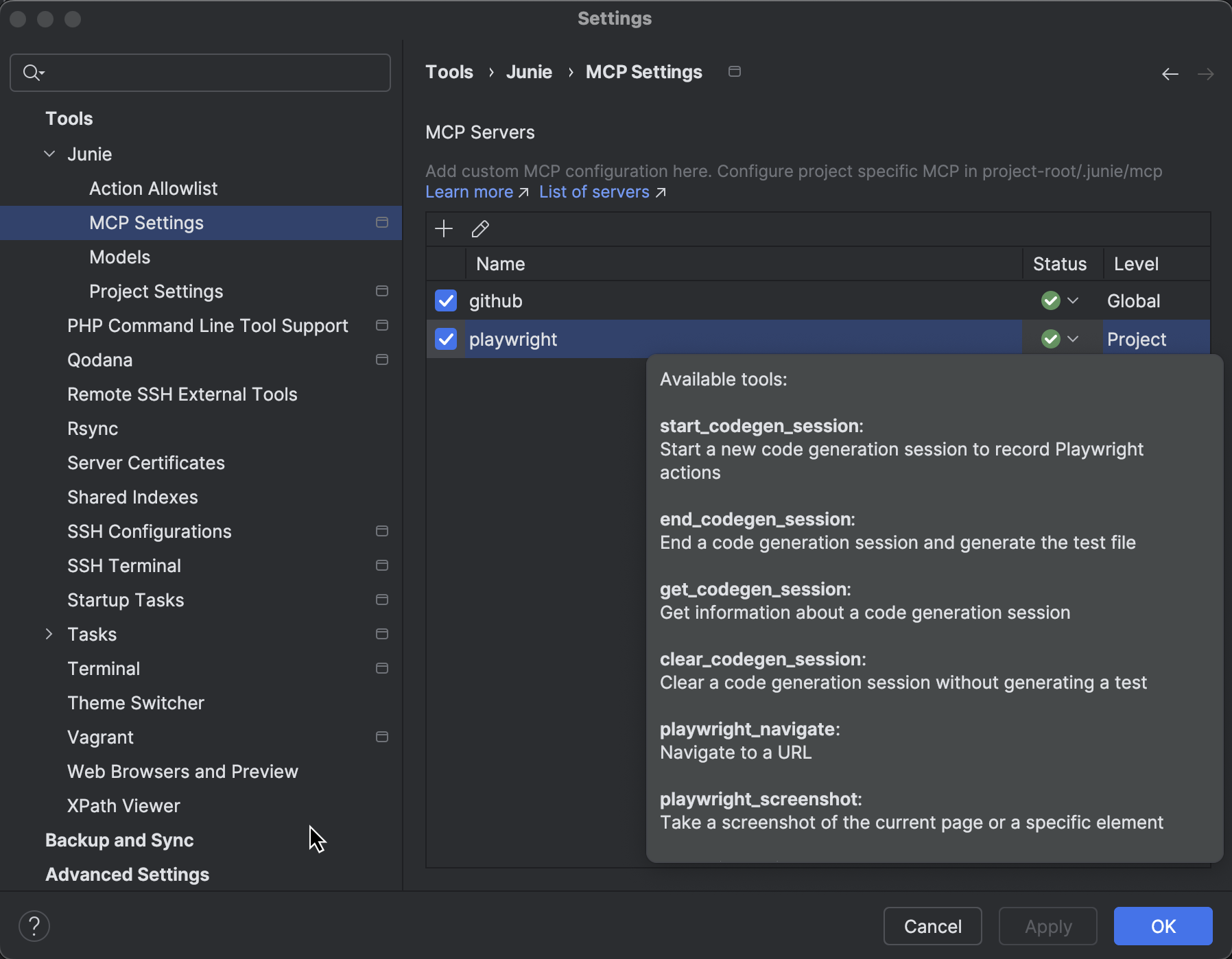Viewport: 1232px width, 959px height.
Task: Collapse the Junie tree node
Action: [x=49, y=154]
